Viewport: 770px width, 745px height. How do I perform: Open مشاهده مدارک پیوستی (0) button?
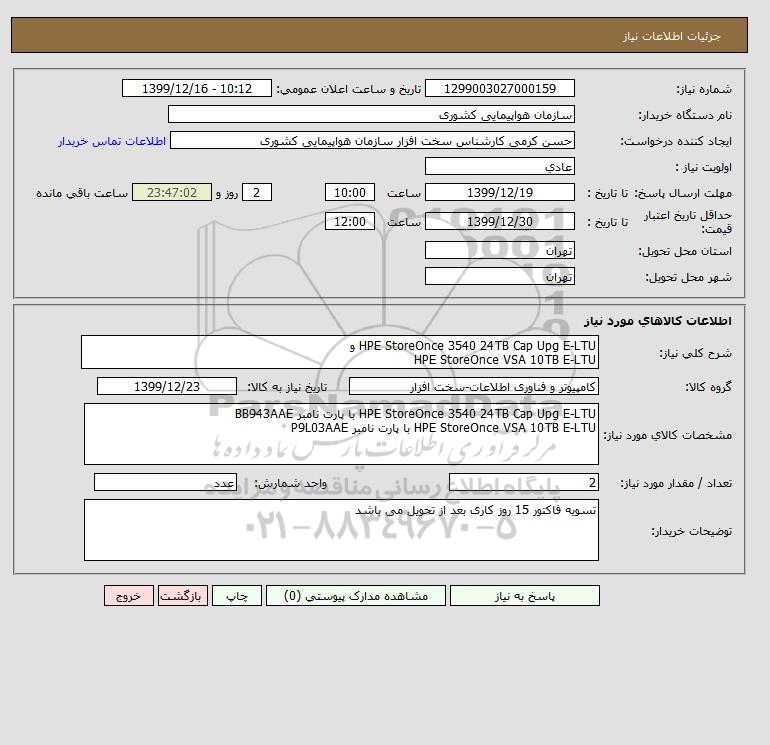pyautogui.click(x=356, y=596)
